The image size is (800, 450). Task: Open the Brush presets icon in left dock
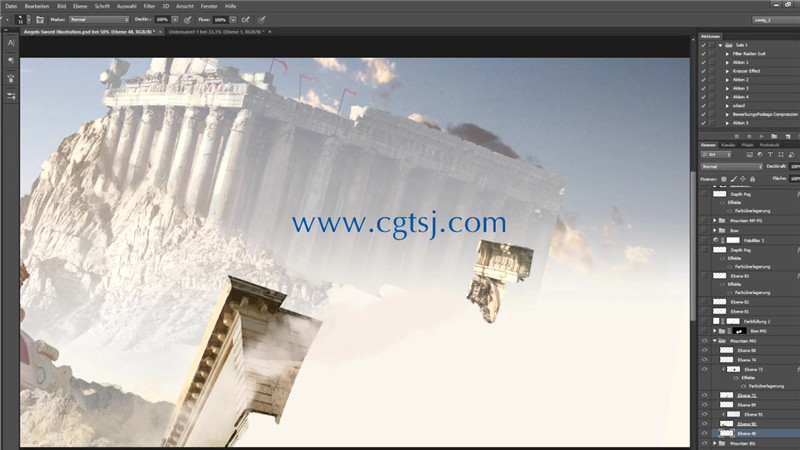pos(11,79)
